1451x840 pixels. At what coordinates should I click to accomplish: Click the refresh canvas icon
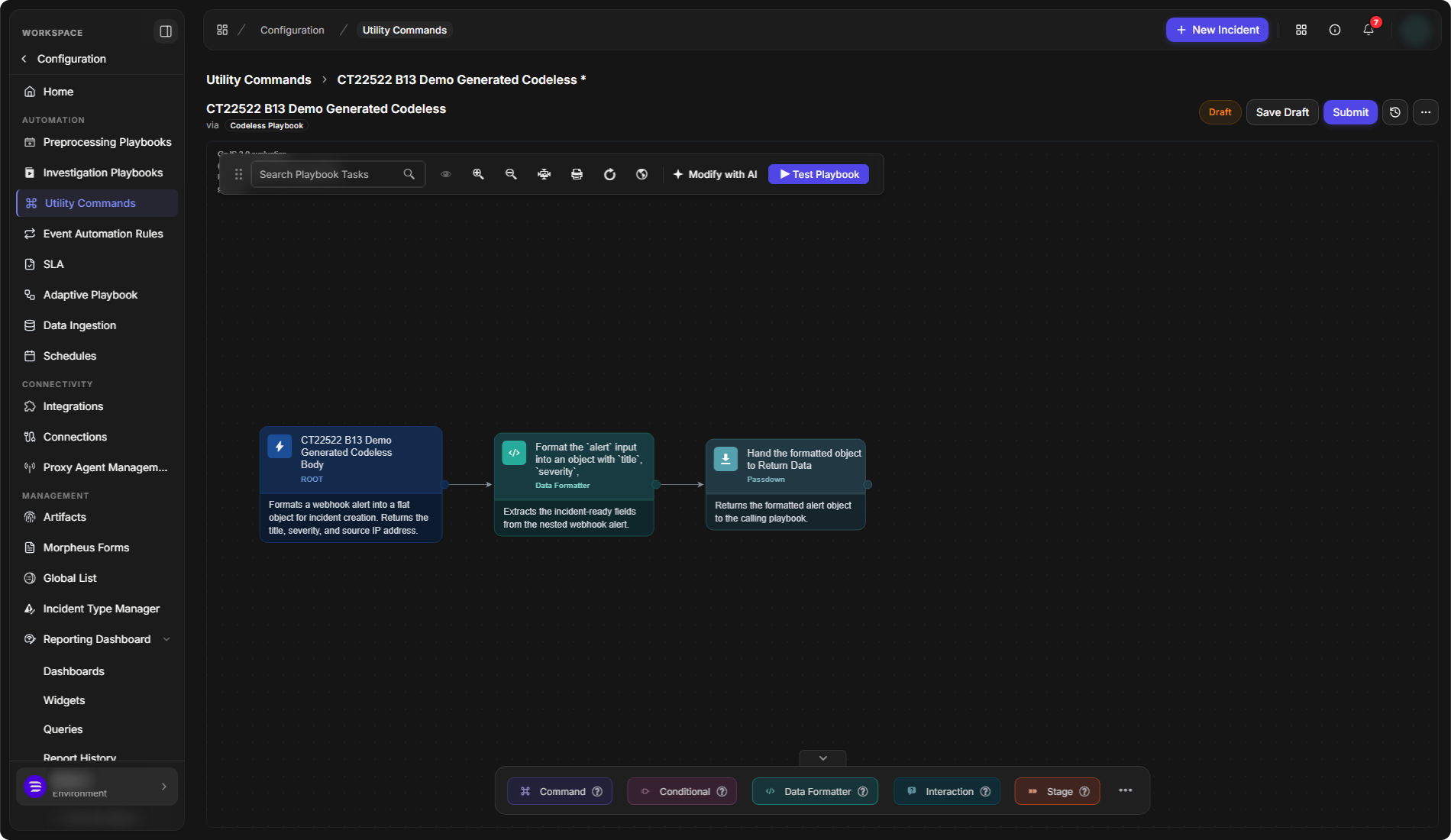(x=609, y=174)
